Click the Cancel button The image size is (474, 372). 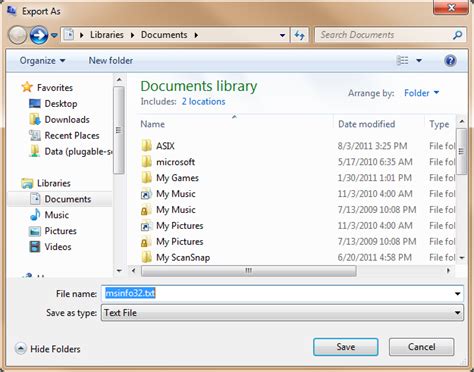pyautogui.click(x=421, y=347)
